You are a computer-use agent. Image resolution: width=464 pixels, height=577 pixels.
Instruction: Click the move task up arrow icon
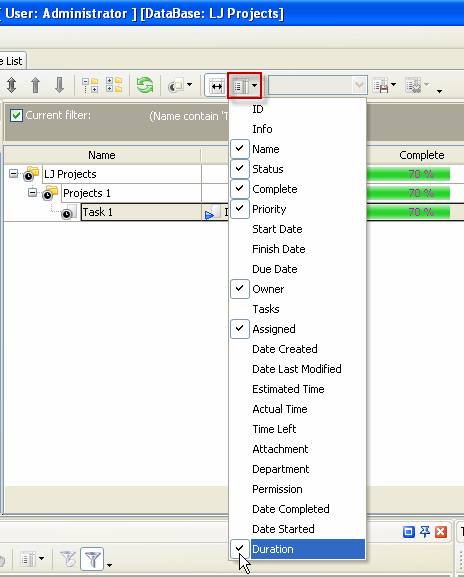click(35, 85)
